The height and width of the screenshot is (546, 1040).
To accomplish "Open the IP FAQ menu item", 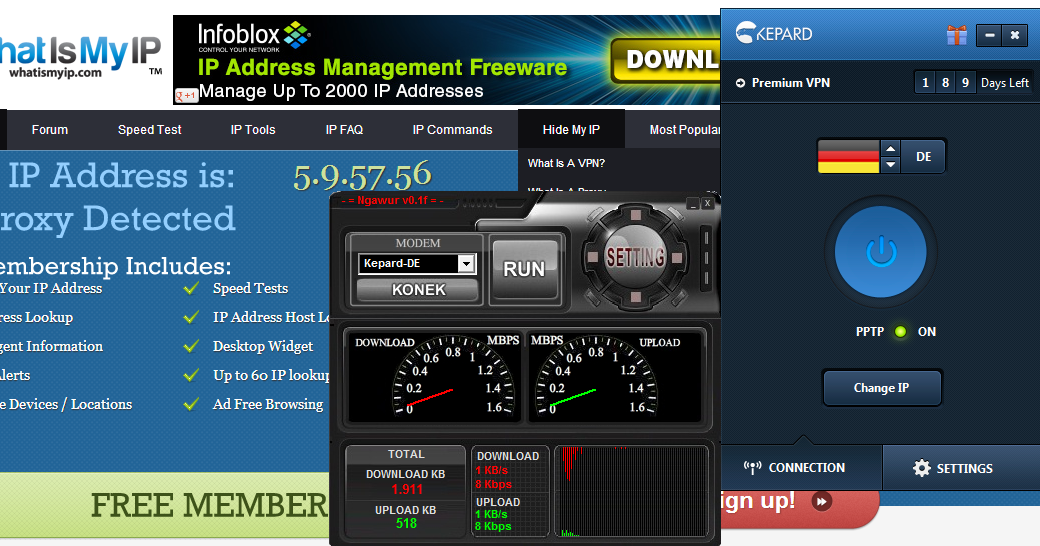I will [344, 130].
